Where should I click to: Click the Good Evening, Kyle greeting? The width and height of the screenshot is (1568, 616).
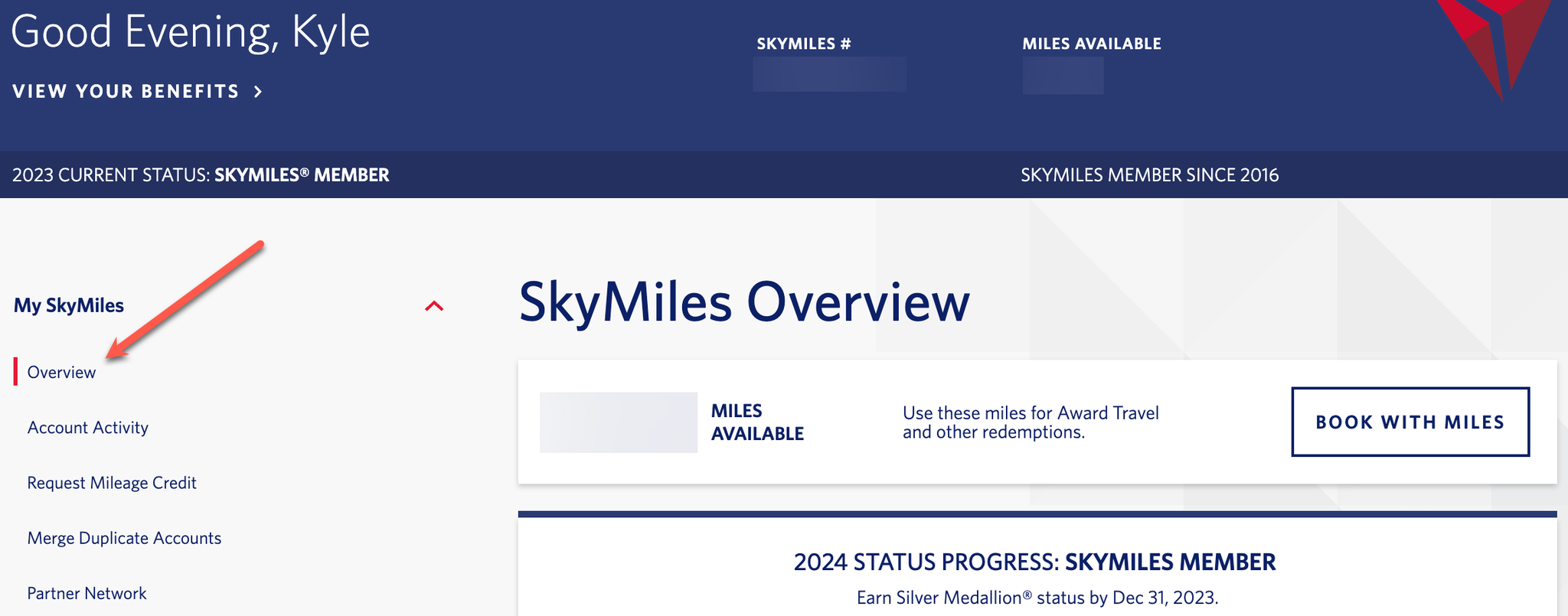[191, 32]
